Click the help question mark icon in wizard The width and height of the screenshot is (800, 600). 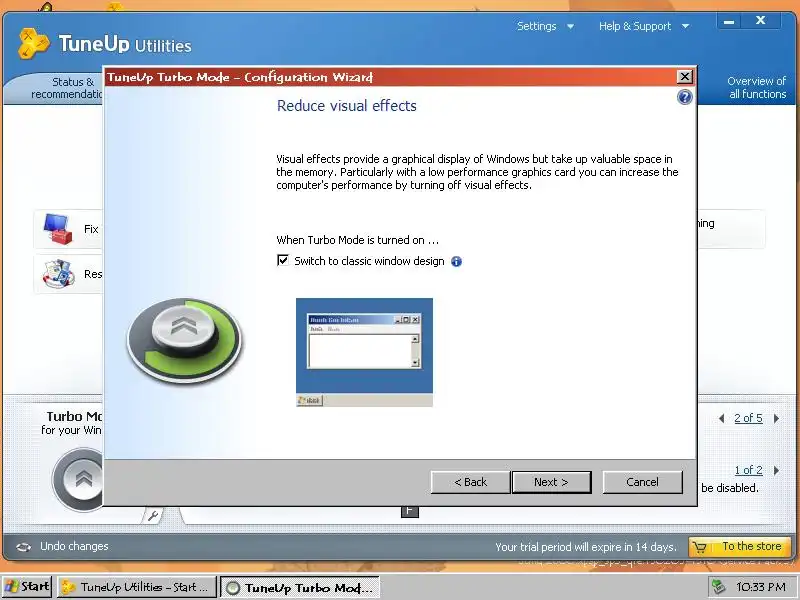tap(684, 97)
